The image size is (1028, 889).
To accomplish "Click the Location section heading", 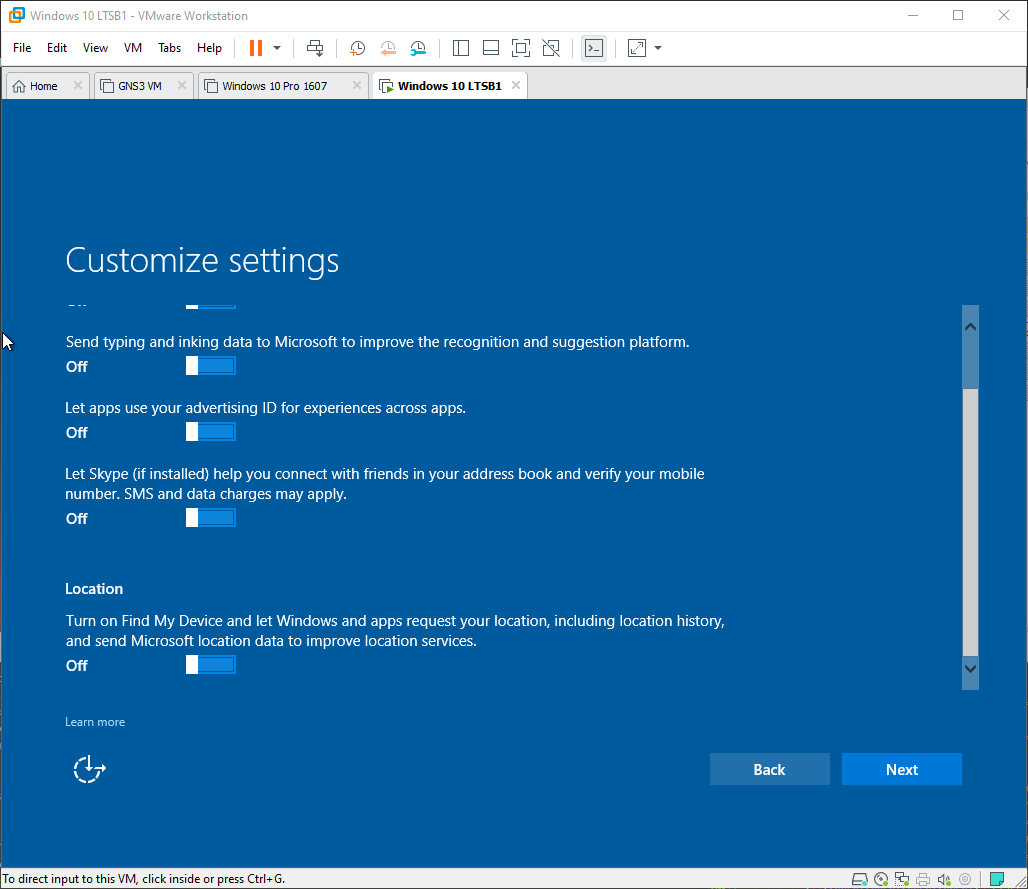I will tap(94, 589).
